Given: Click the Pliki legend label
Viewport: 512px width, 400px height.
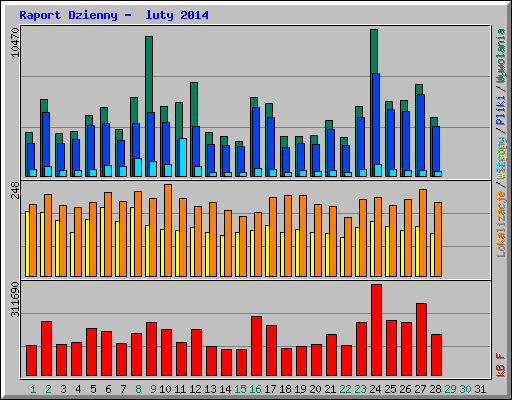Looking at the screenshot, I should click(500, 110).
